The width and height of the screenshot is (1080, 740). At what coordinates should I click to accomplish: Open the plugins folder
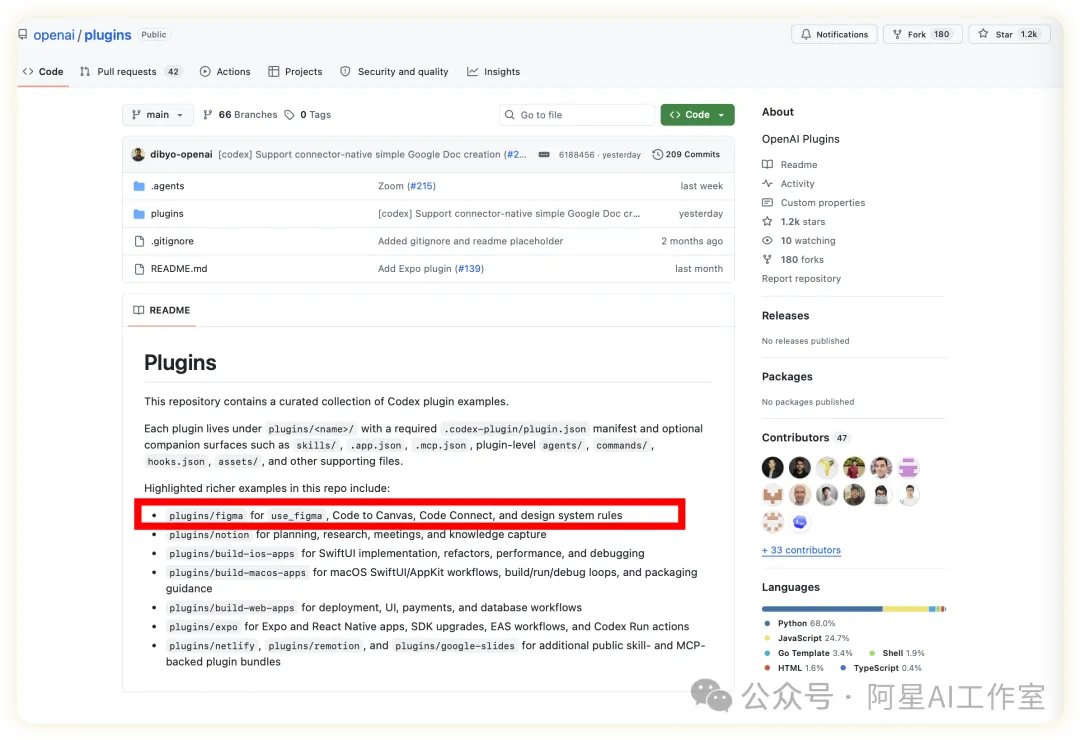click(x=167, y=214)
